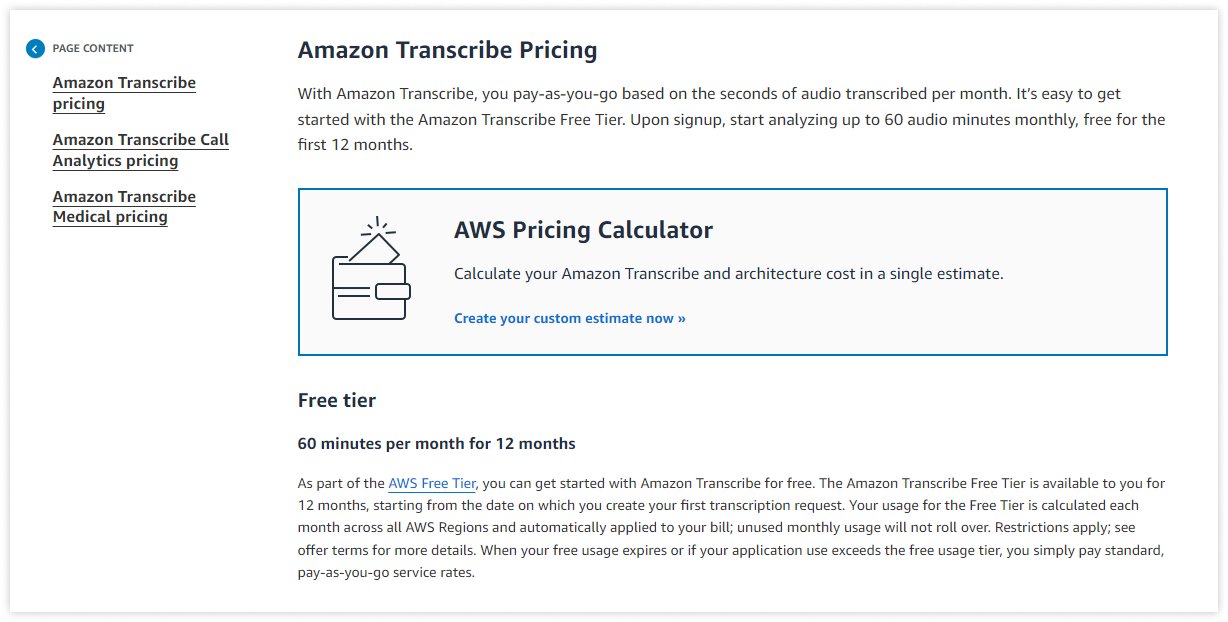Open the AWS Free Tier hyperlink

pos(431,483)
